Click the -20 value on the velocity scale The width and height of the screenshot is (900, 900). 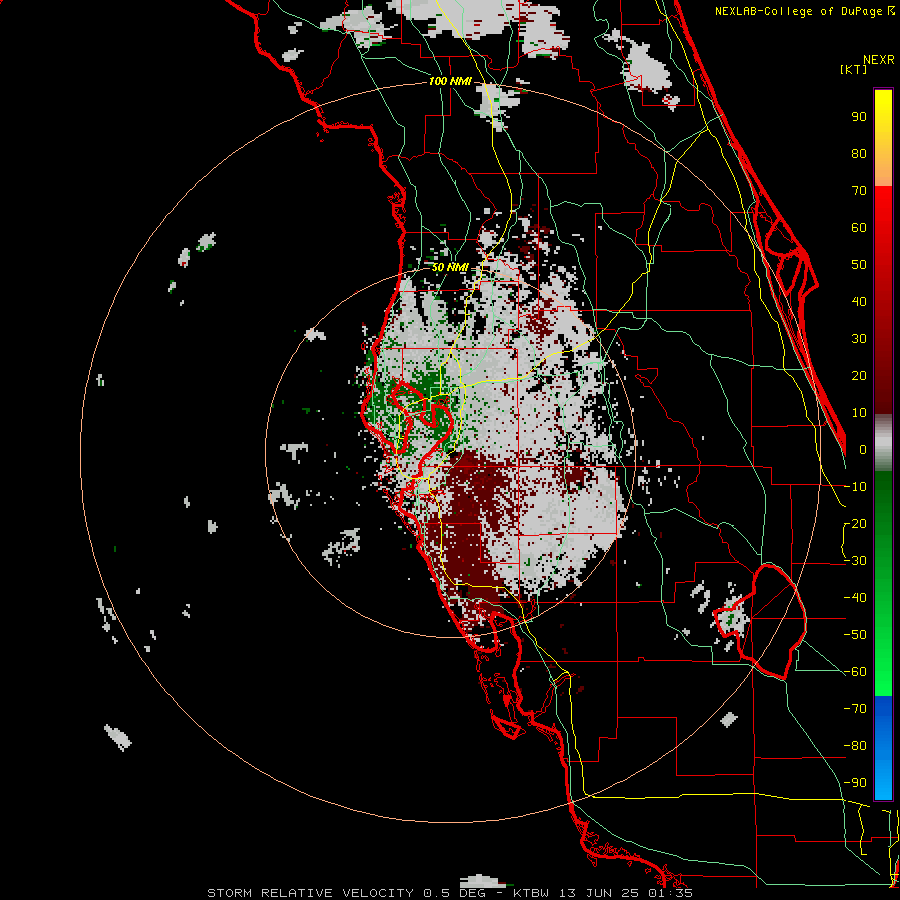(855, 523)
